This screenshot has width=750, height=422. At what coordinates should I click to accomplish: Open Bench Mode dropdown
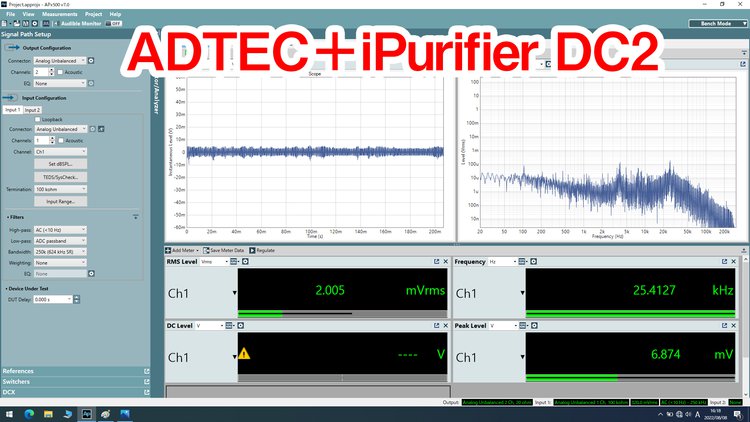[718, 23]
